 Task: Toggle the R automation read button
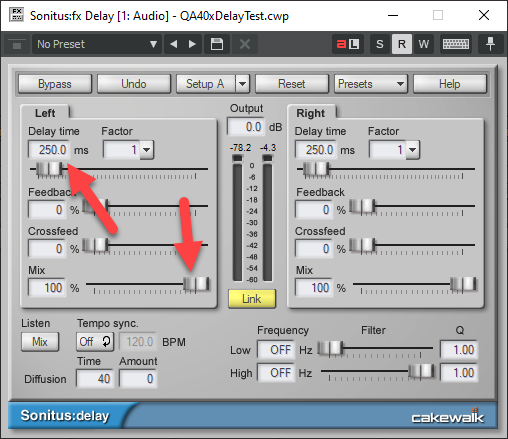[x=402, y=44]
